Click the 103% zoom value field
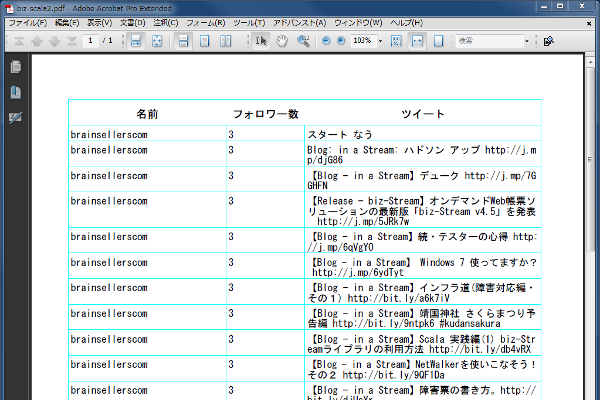The height and width of the screenshot is (400, 600). (x=362, y=41)
